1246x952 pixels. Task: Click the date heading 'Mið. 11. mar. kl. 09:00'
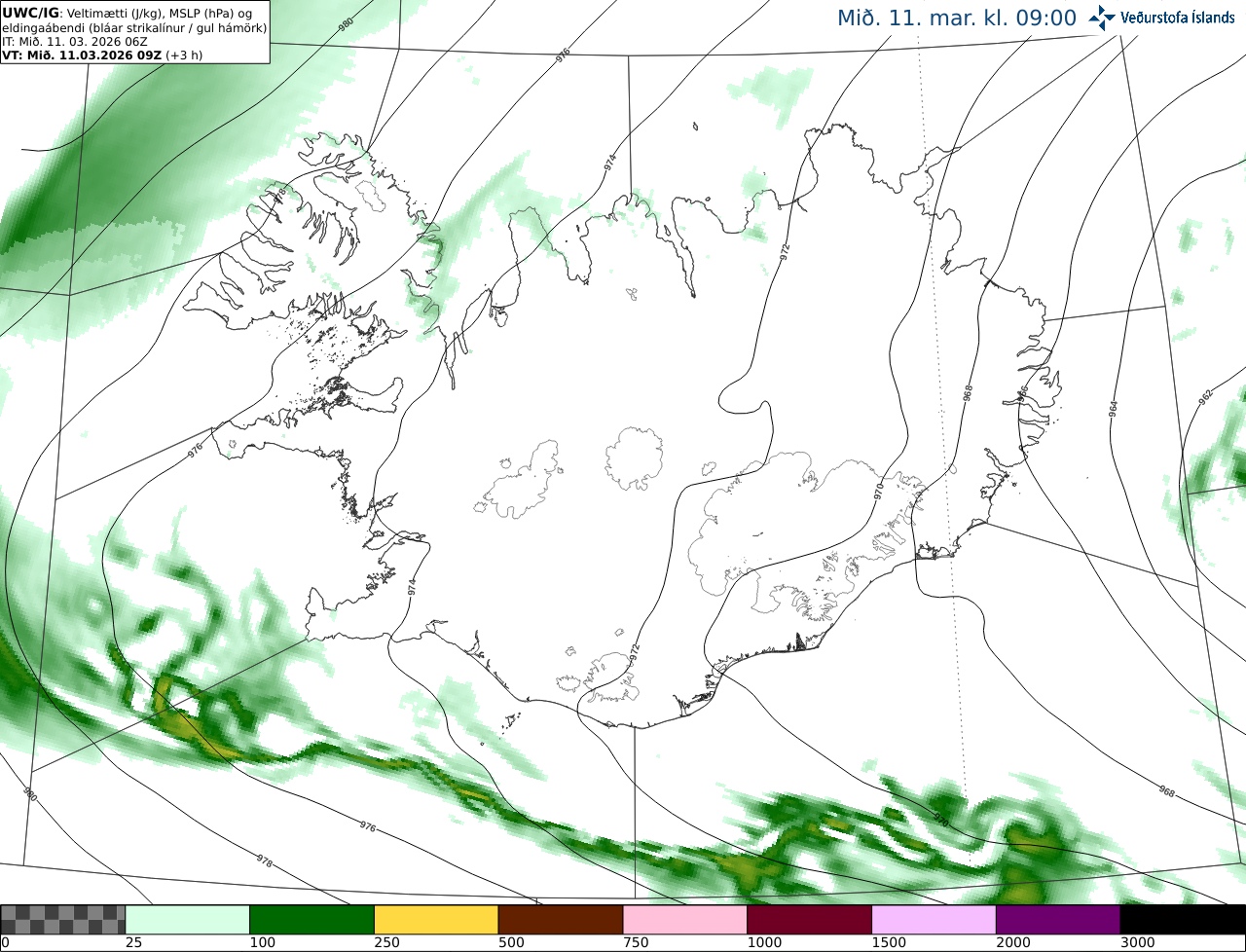tap(957, 18)
